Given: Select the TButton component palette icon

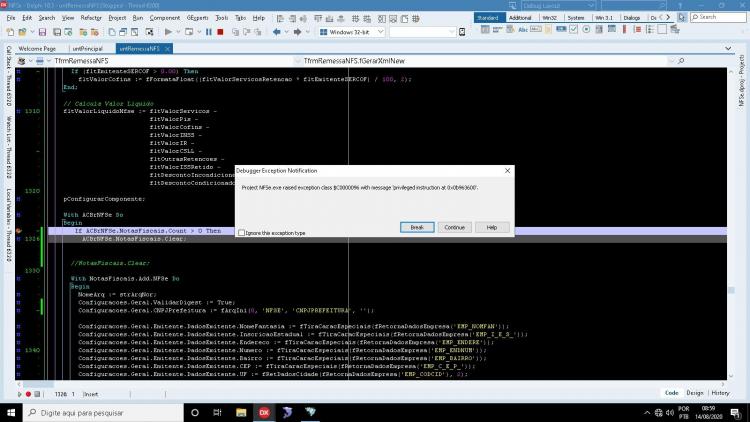Looking at the screenshot, I should [x=561, y=29].
